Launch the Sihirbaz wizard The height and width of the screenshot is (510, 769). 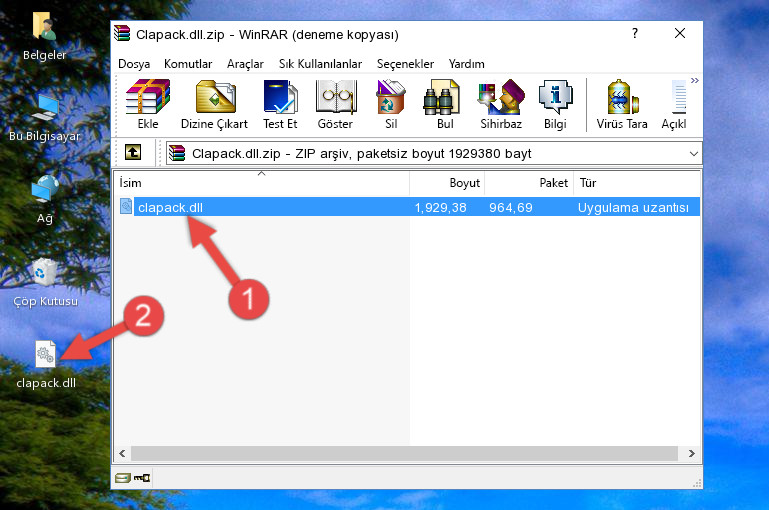coord(501,104)
